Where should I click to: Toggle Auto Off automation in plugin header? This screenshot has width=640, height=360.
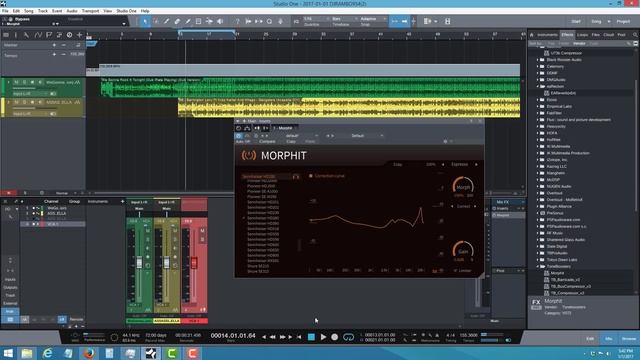(x=243, y=142)
